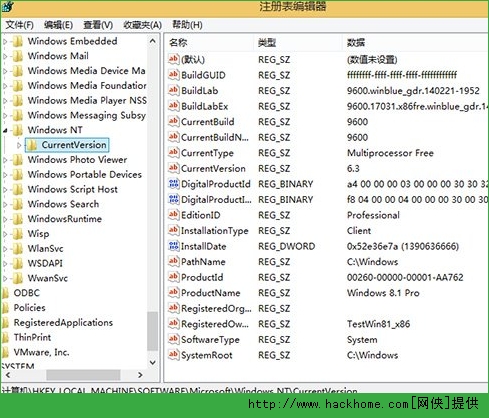Image resolution: width=489 pixels, height=418 pixels.
Task: Click tree scroll up arrow
Action: pos(153,41)
